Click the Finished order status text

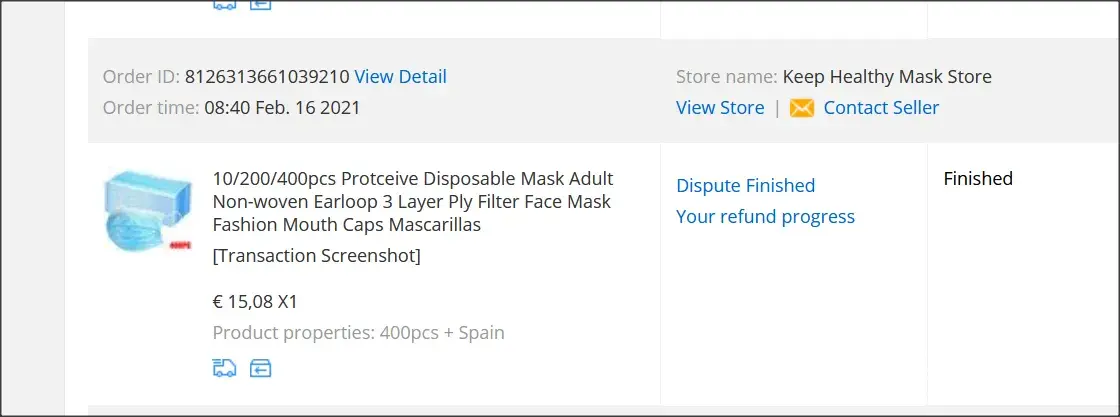tap(978, 179)
